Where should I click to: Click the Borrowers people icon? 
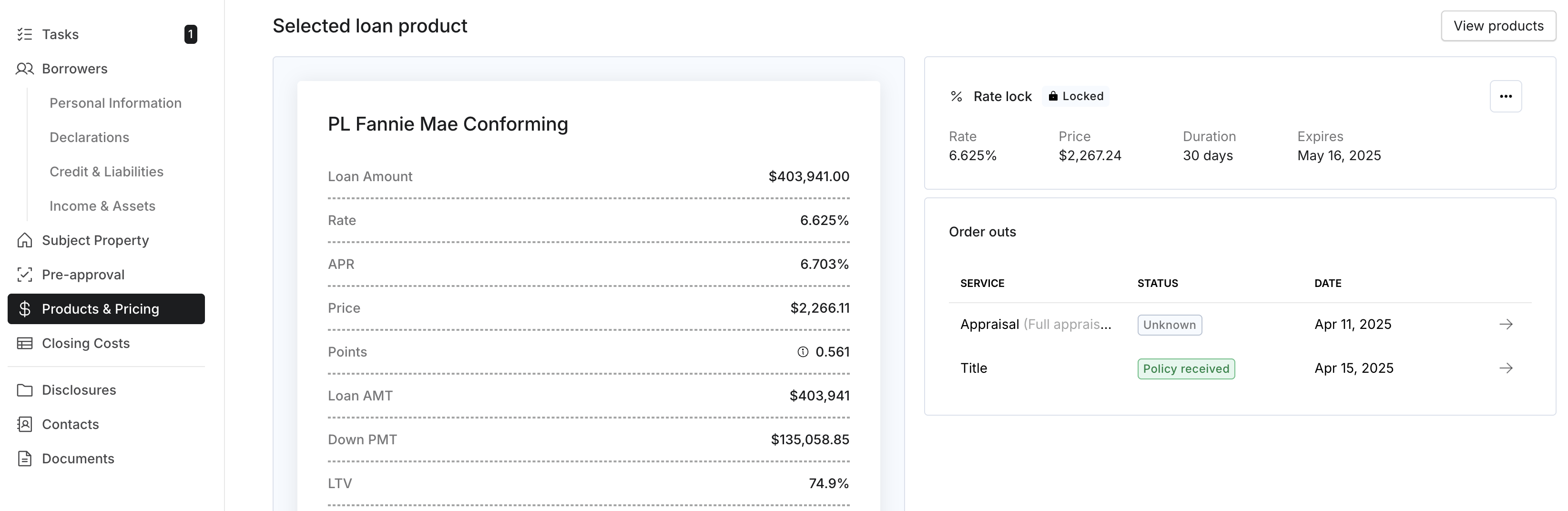click(x=24, y=69)
